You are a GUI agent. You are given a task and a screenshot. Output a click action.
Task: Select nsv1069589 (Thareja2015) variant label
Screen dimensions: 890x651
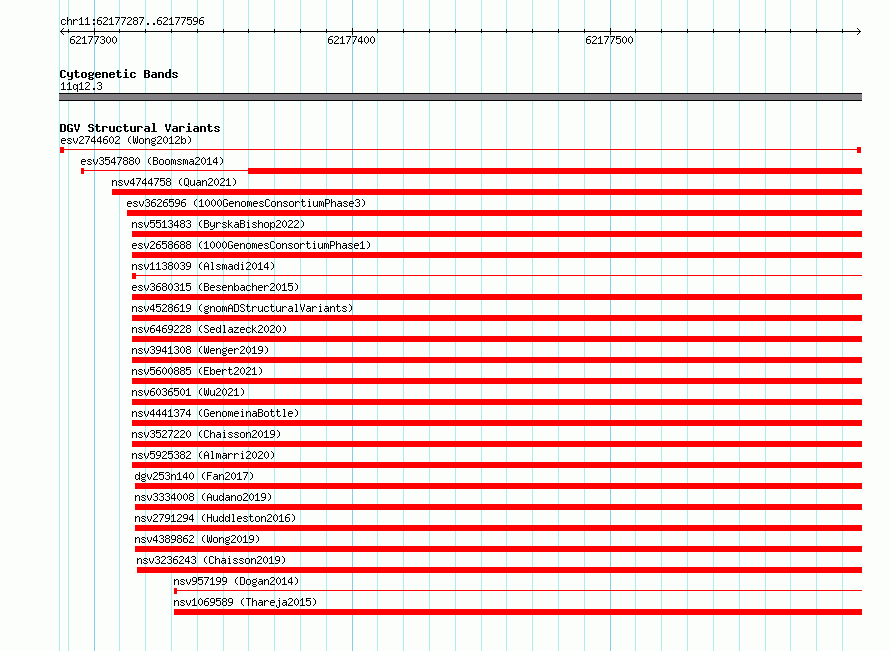tap(245, 602)
